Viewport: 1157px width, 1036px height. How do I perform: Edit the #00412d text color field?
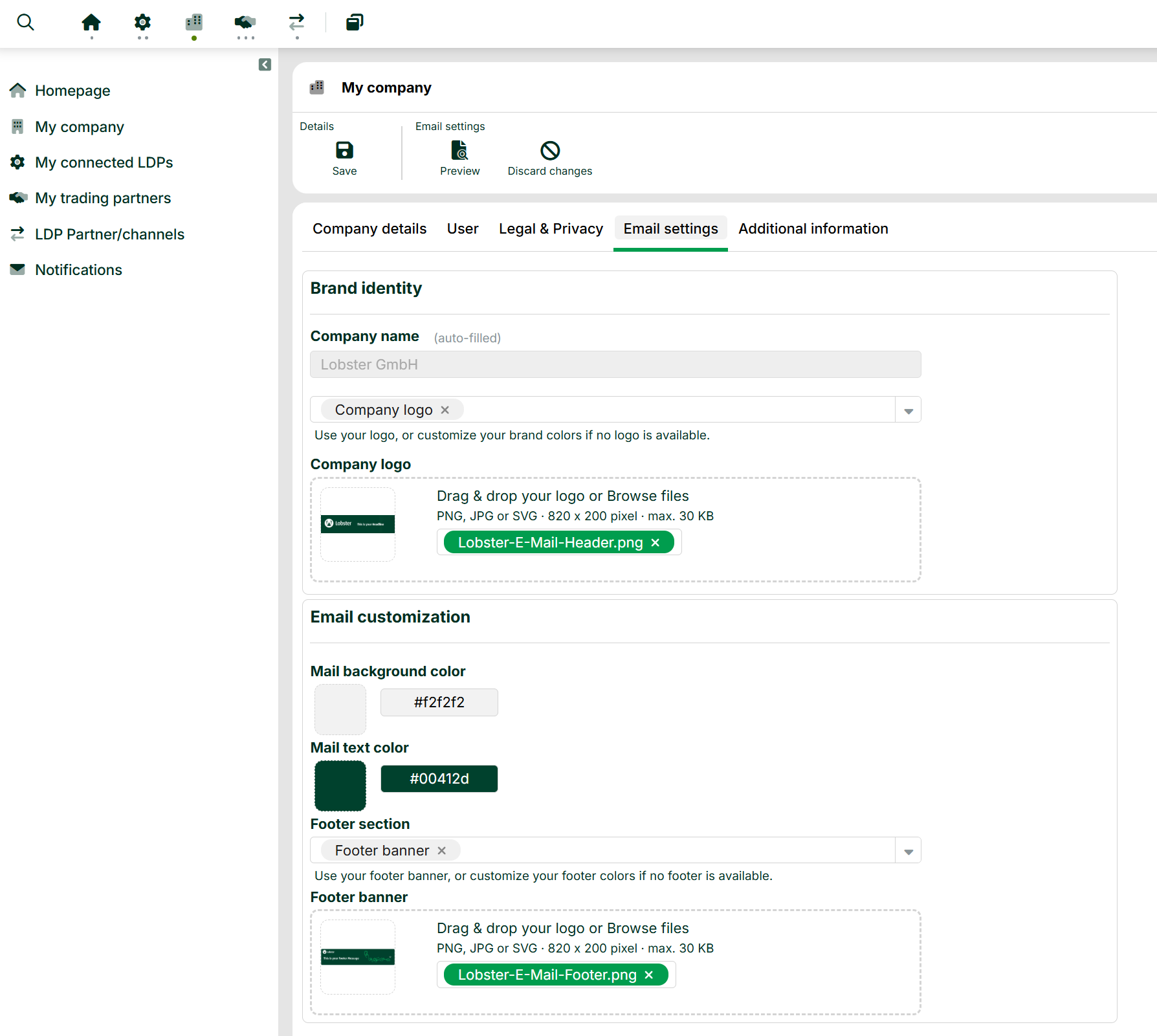pos(439,779)
